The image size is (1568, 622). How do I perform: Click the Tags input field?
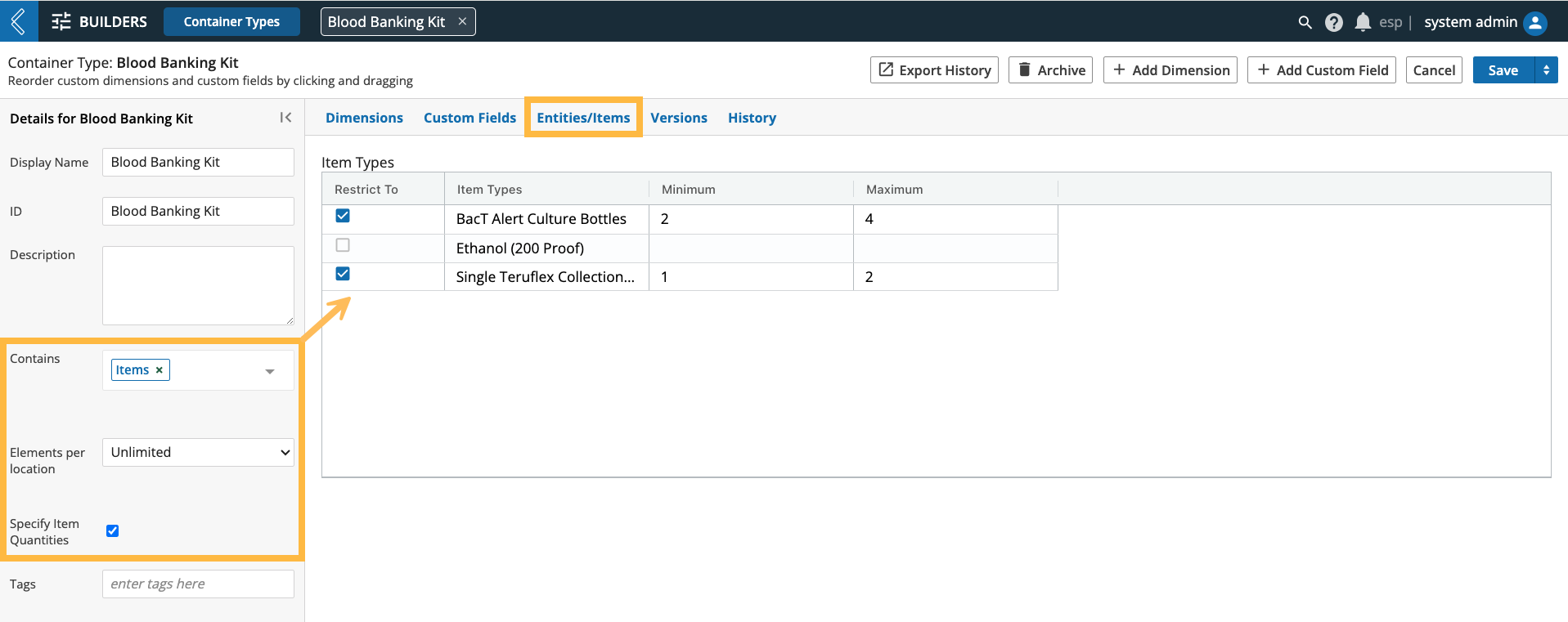pyautogui.click(x=198, y=584)
